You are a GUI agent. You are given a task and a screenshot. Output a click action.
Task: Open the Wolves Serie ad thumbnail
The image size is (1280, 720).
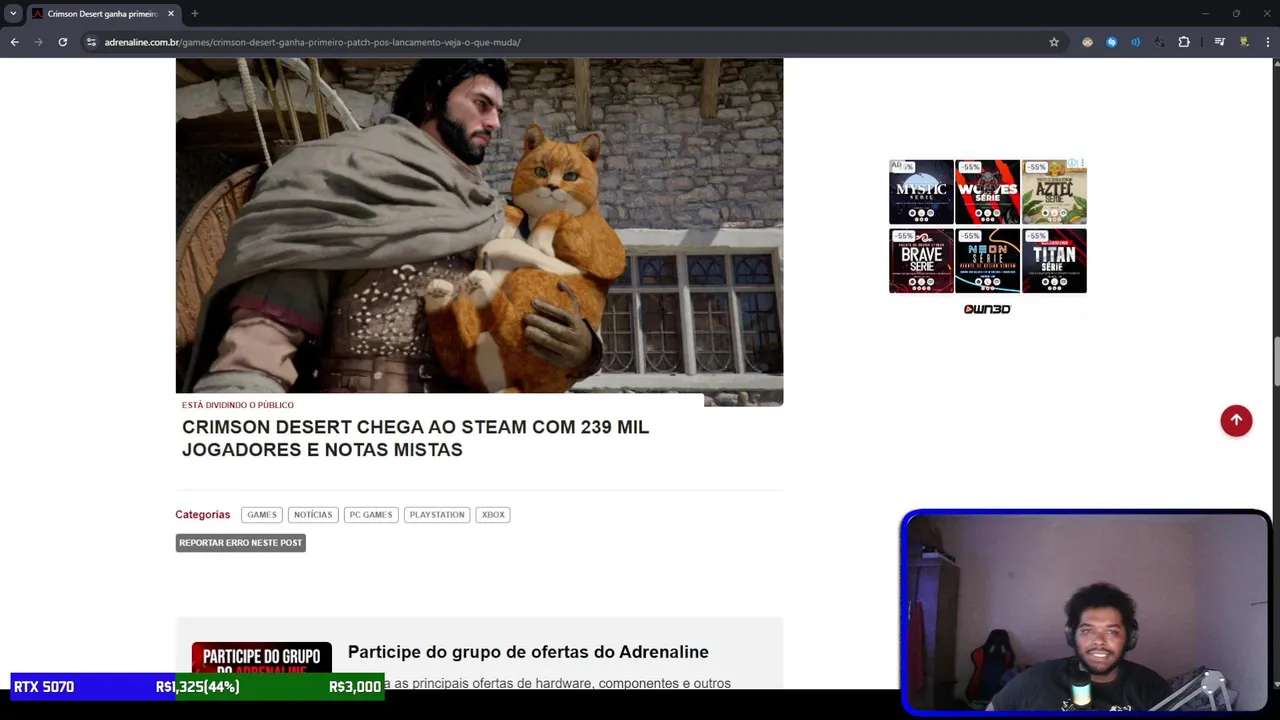point(988,192)
